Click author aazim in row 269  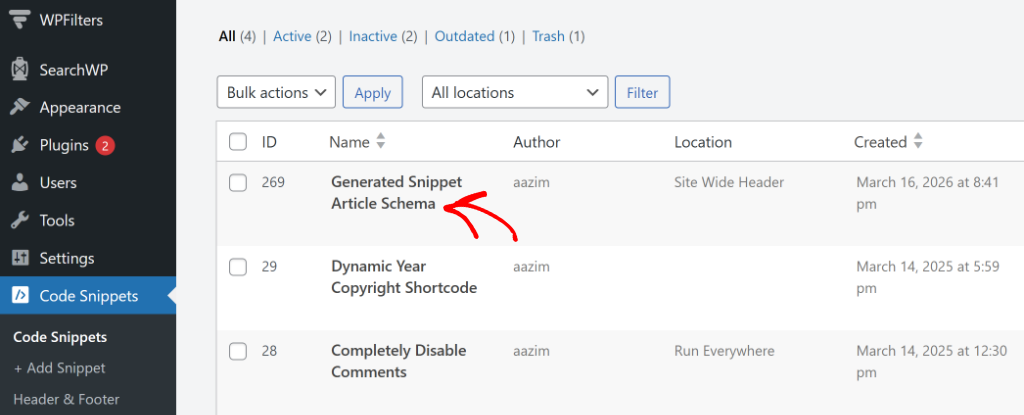click(x=531, y=182)
